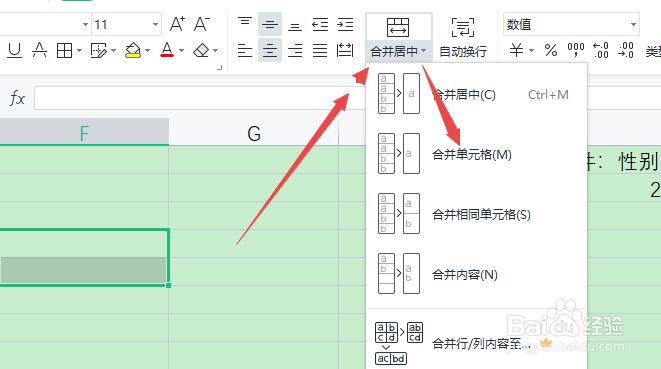
Task: Open the font color dropdown arrow
Action: click(x=181, y=51)
